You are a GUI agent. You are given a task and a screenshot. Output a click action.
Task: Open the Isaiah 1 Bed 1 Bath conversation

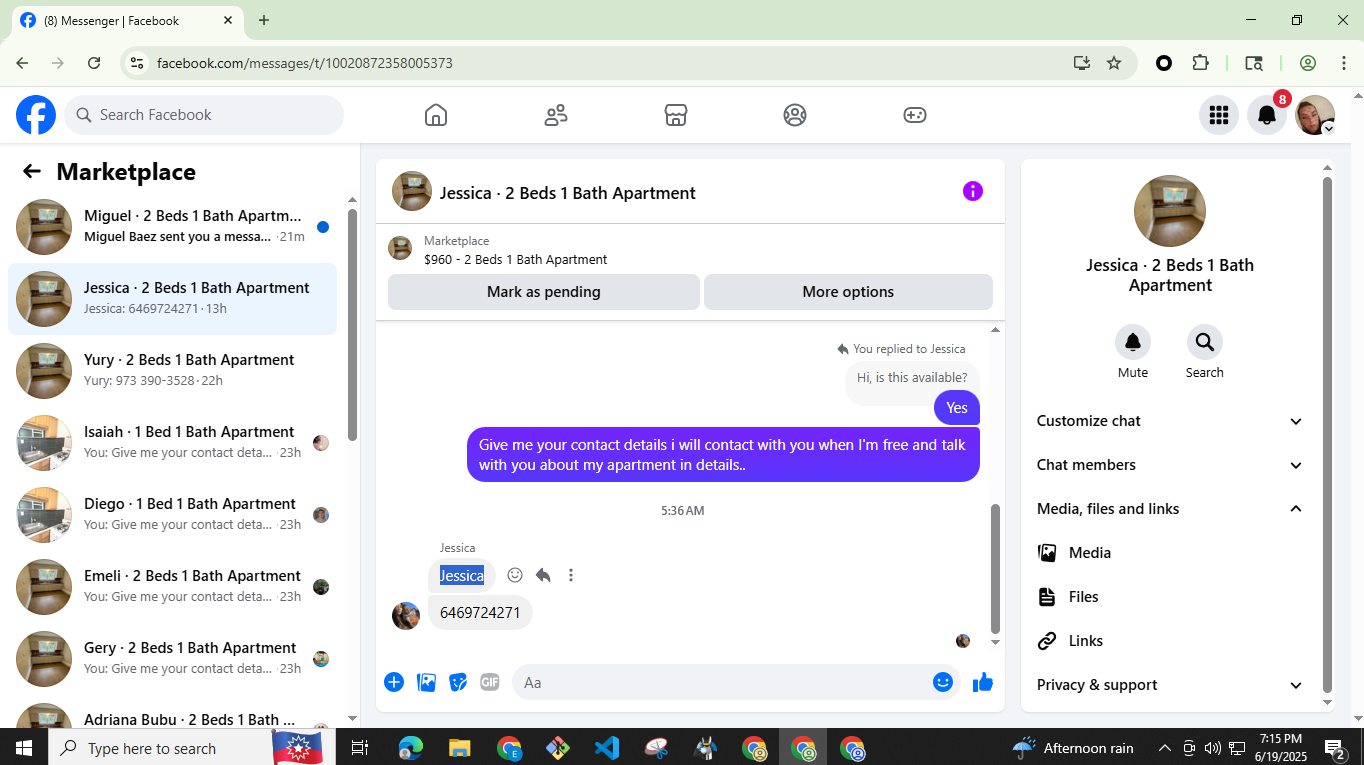[173, 443]
